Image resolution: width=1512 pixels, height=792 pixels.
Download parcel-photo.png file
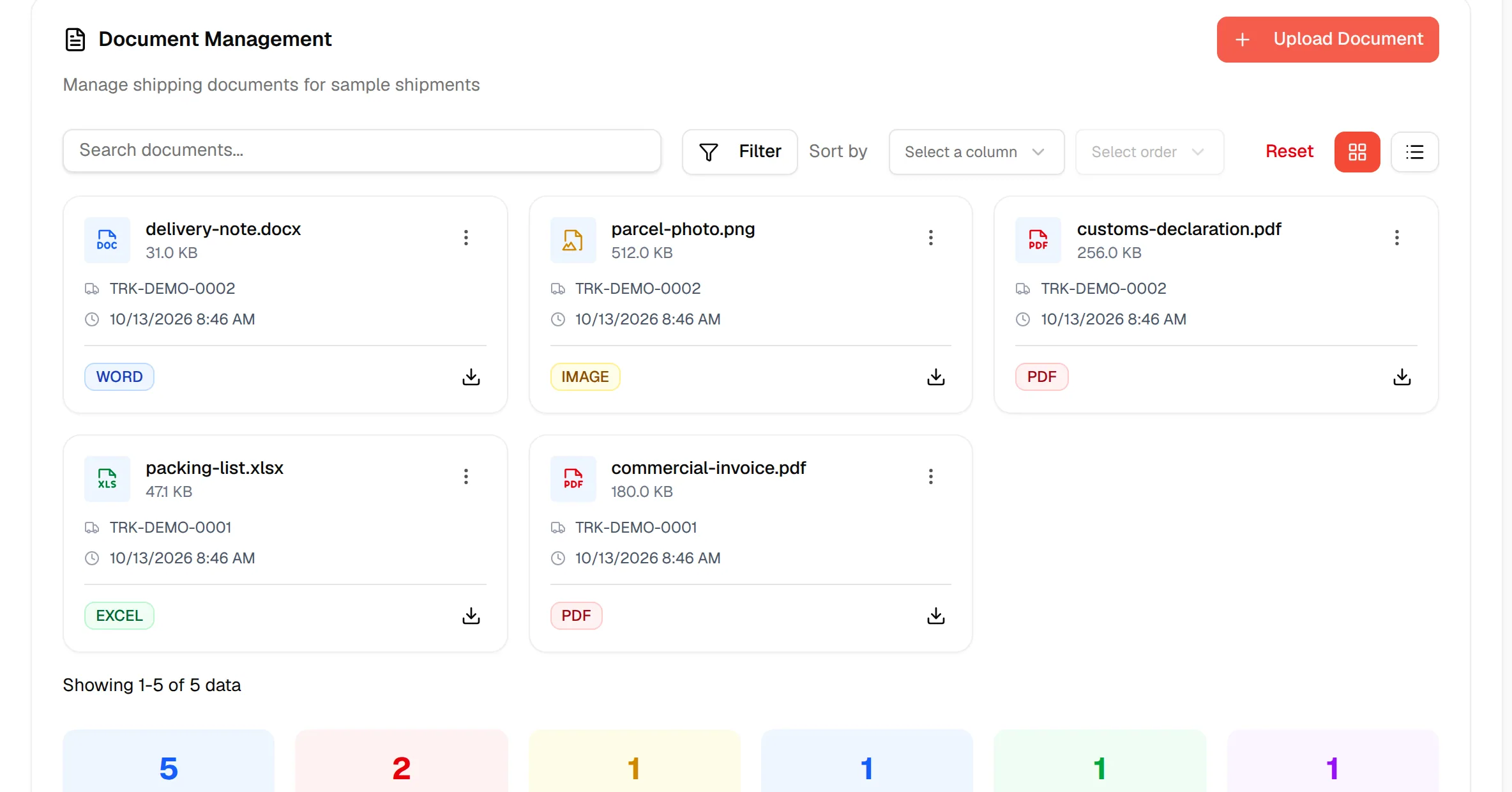936,377
